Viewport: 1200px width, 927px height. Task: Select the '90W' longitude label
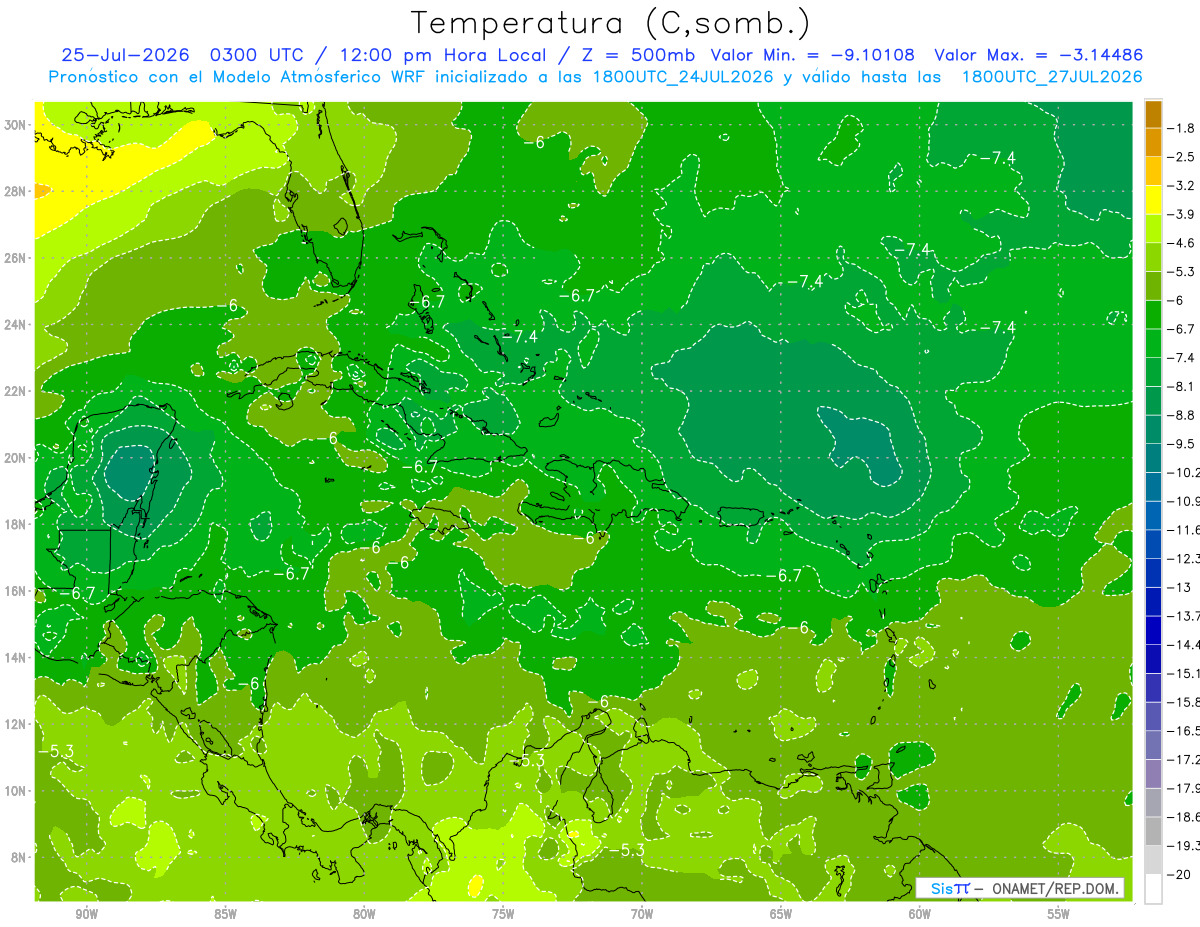(86, 914)
